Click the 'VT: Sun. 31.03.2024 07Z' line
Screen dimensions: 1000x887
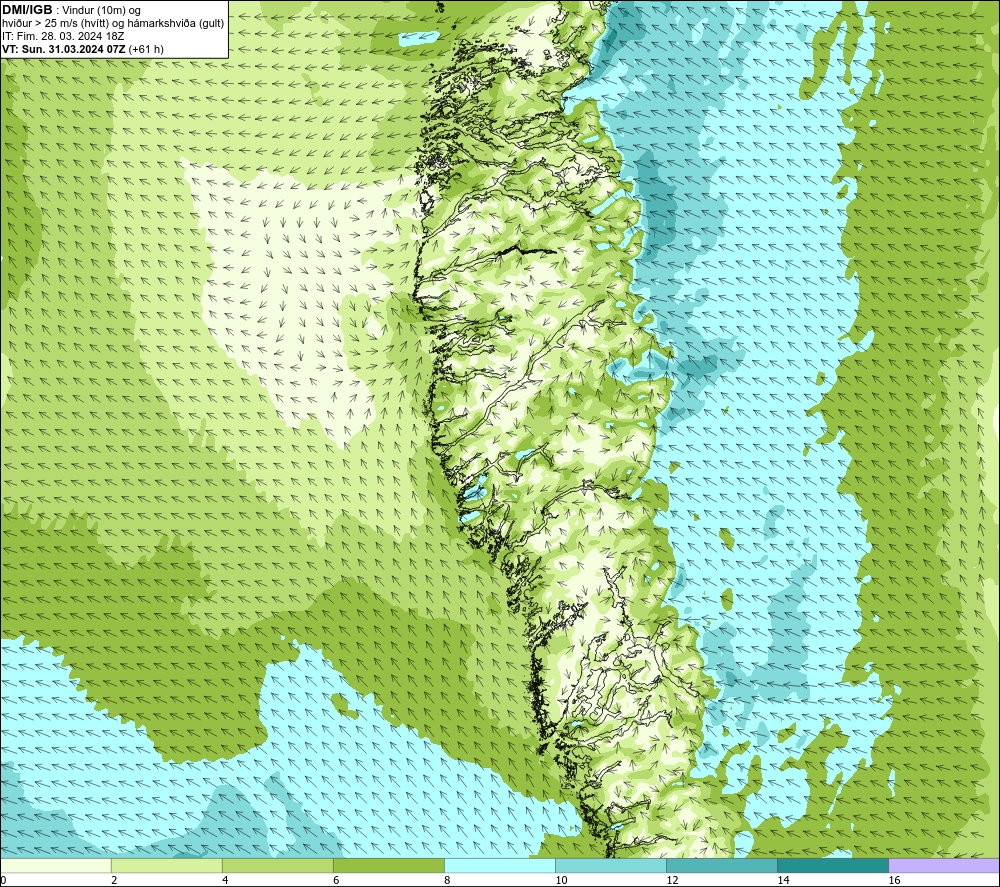click(x=64, y=49)
